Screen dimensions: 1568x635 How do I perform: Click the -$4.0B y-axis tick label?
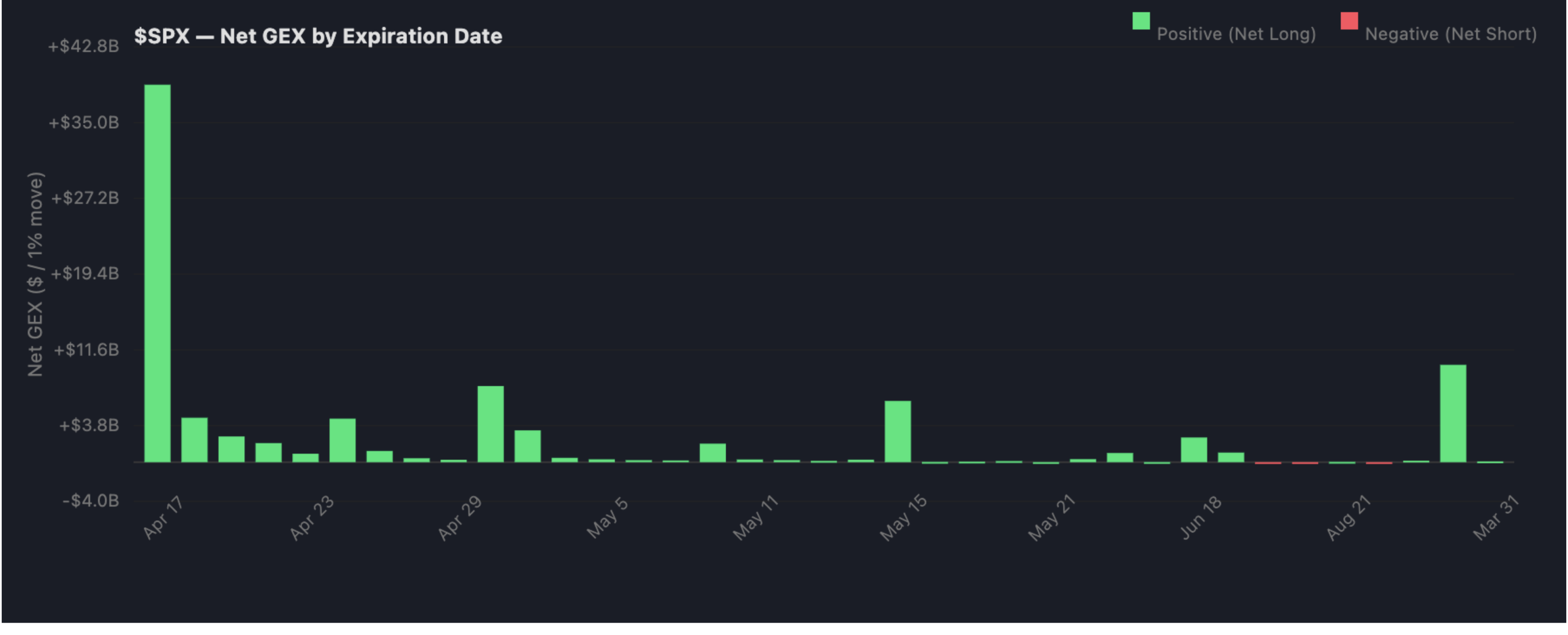91,501
